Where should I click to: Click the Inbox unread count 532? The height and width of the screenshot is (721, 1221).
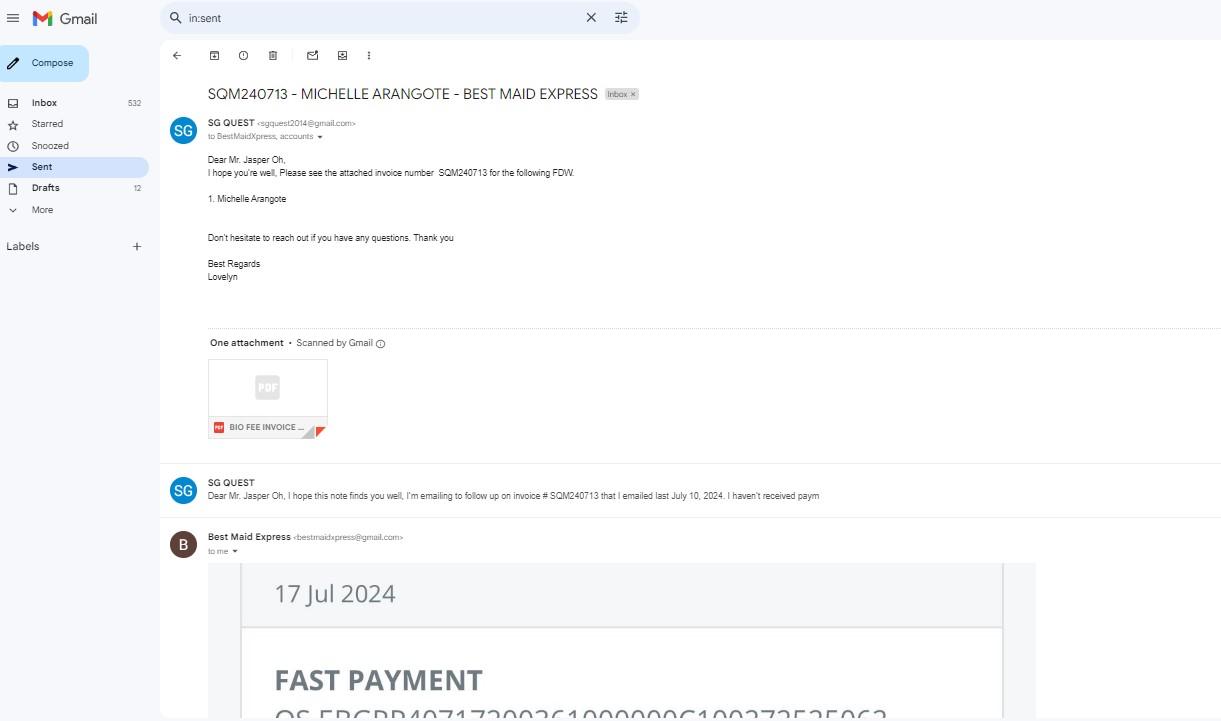134,103
